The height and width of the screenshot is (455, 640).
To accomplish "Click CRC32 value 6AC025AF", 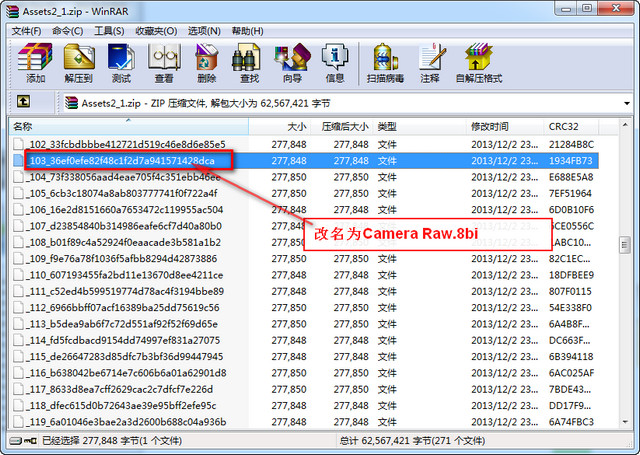I will (x=571, y=373).
